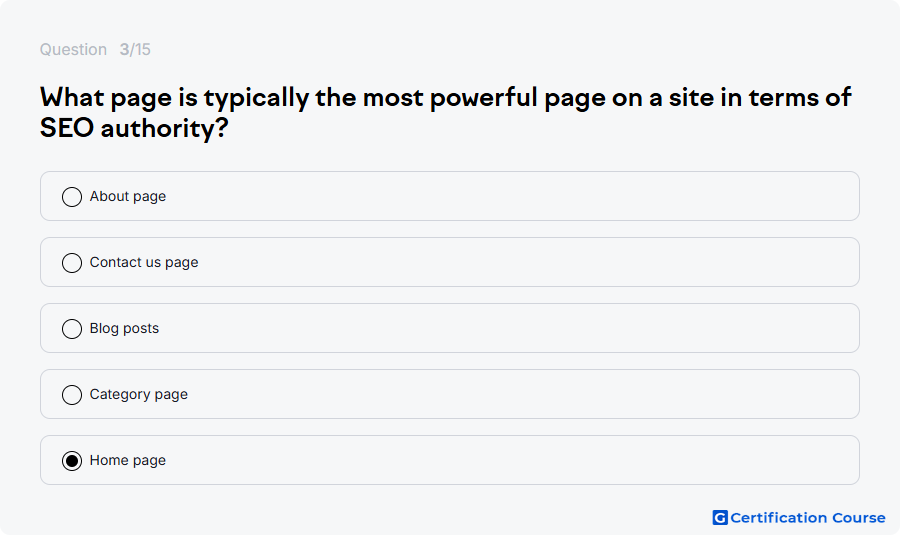The height and width of the screenshot is (535, 900).
Task: Pick the Blog posts radio circle
Action: 72,328
